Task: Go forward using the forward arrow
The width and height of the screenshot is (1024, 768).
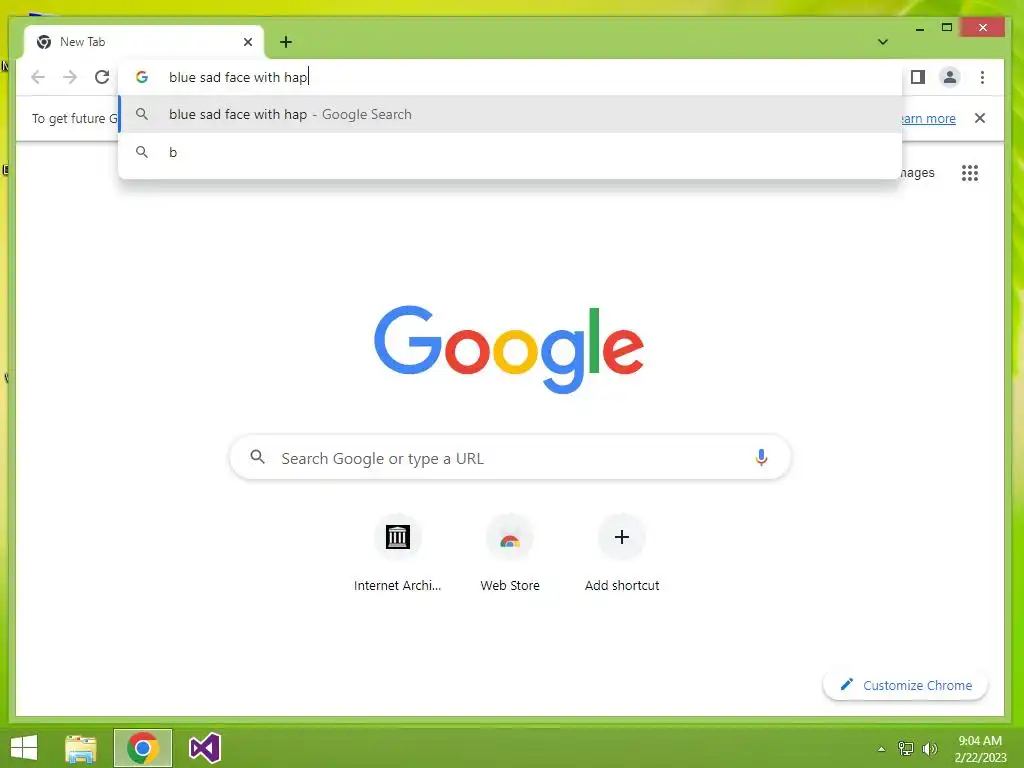Action: [70, 77]
